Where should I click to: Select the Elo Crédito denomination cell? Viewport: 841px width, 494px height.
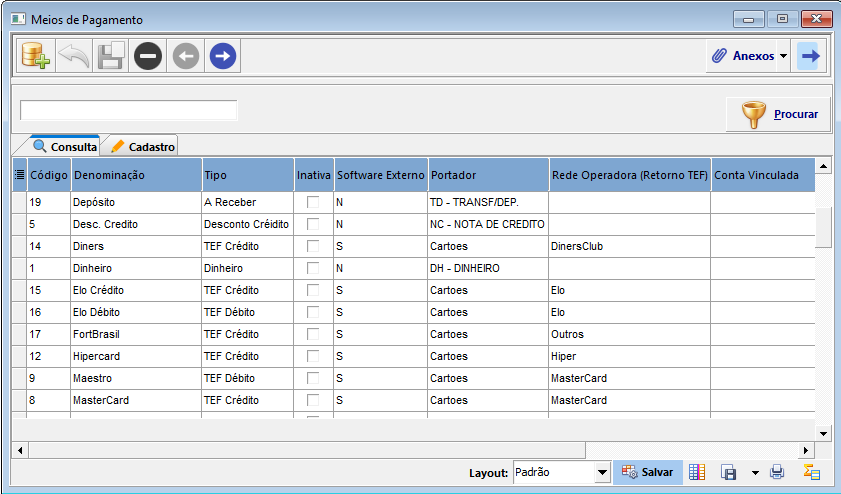(136, 290)
